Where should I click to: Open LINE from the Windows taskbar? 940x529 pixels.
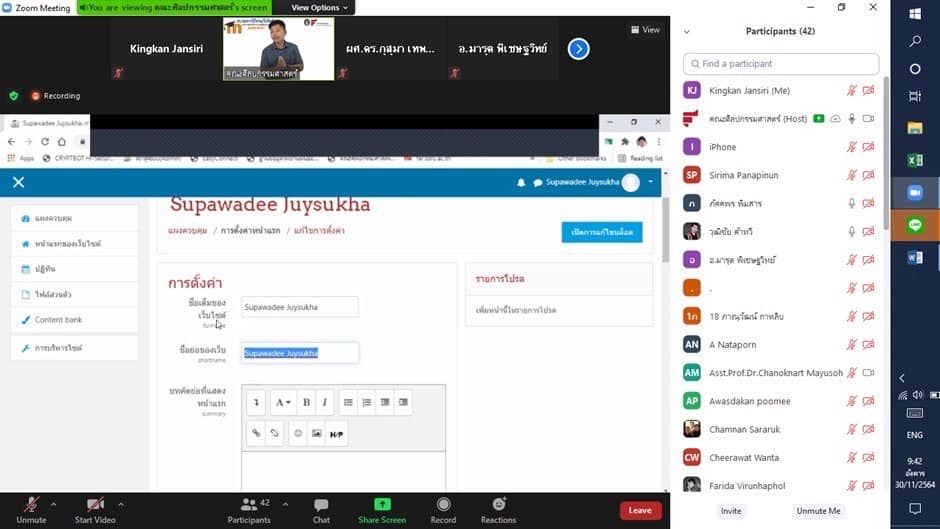click(x=914, y=225)
